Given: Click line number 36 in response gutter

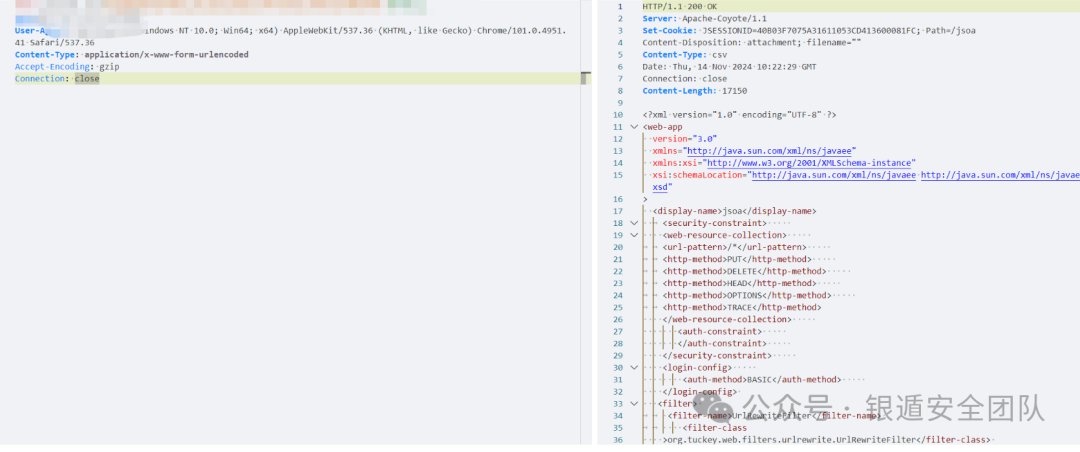Looking at the screenshot, I should coord(618,440).
